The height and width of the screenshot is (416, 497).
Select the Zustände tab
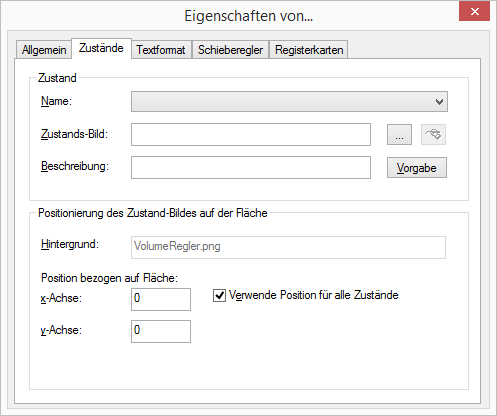pos(101,48)
